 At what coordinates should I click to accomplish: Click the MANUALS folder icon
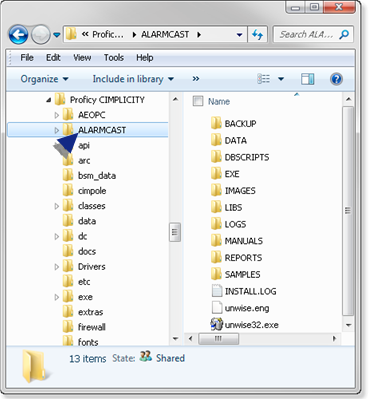tap(216, 241)
